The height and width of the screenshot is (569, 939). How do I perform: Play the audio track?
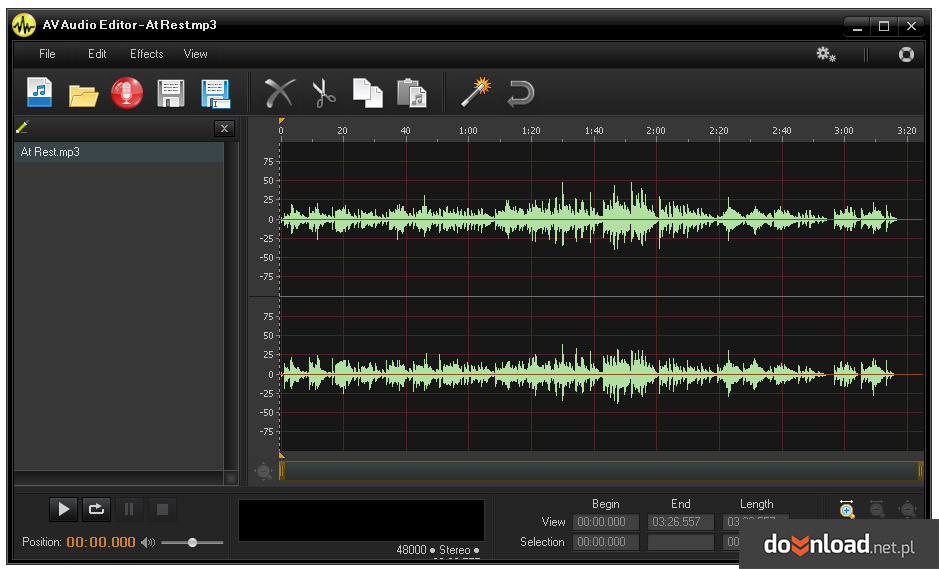click(x=63, y=509)
